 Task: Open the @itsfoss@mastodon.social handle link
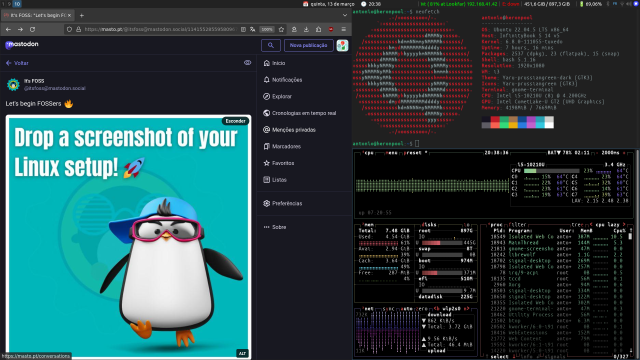pos(55,88)
